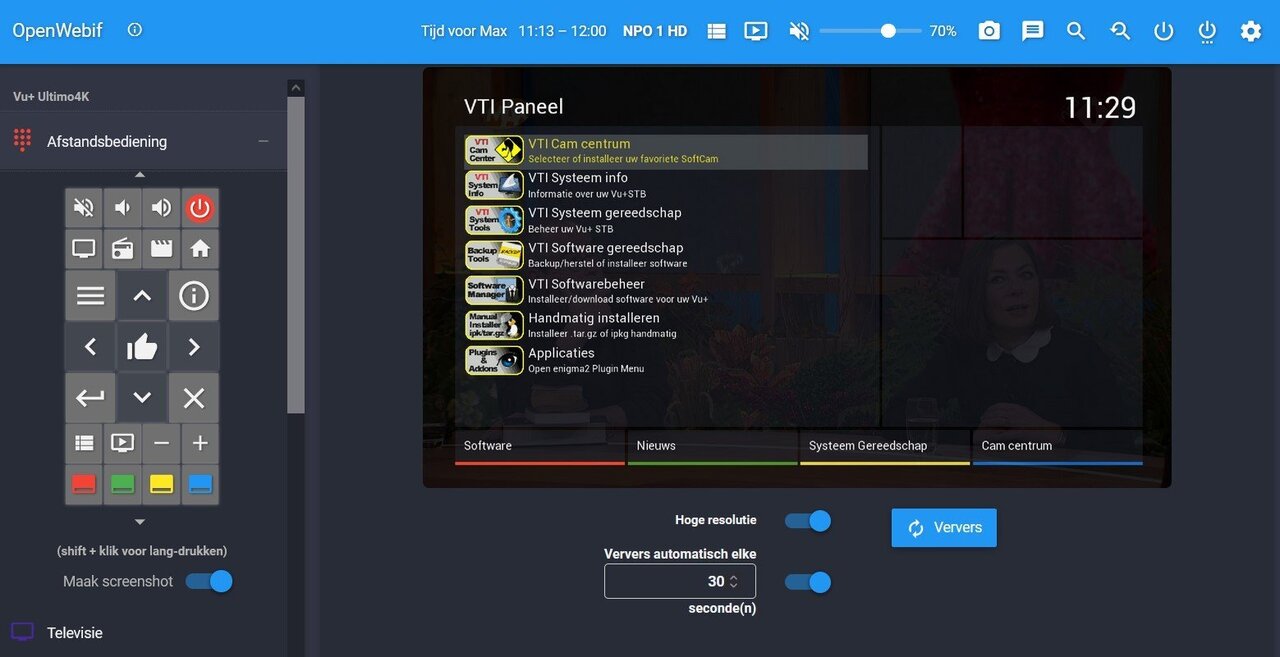Turn off the Maak screenshot toggle
Image resolution: width=1280 pixels, height=657 pixels.
209,581
